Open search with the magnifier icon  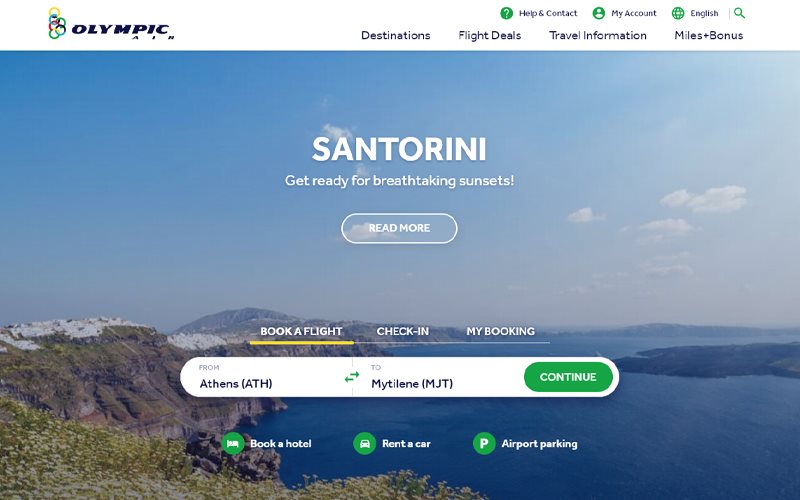coord(739,13)
